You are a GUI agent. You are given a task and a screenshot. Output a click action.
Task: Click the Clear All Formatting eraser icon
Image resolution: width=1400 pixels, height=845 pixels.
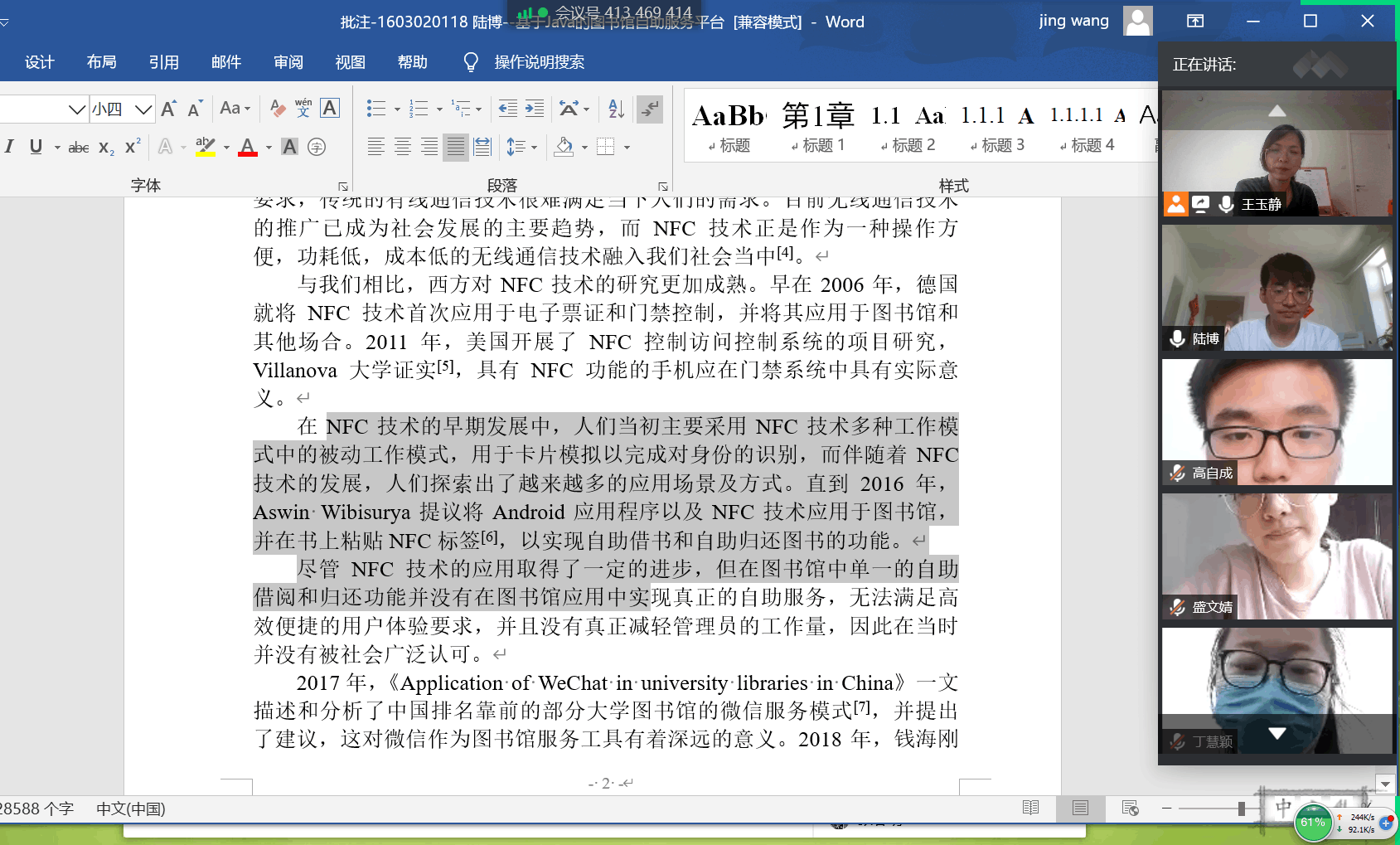278,109
